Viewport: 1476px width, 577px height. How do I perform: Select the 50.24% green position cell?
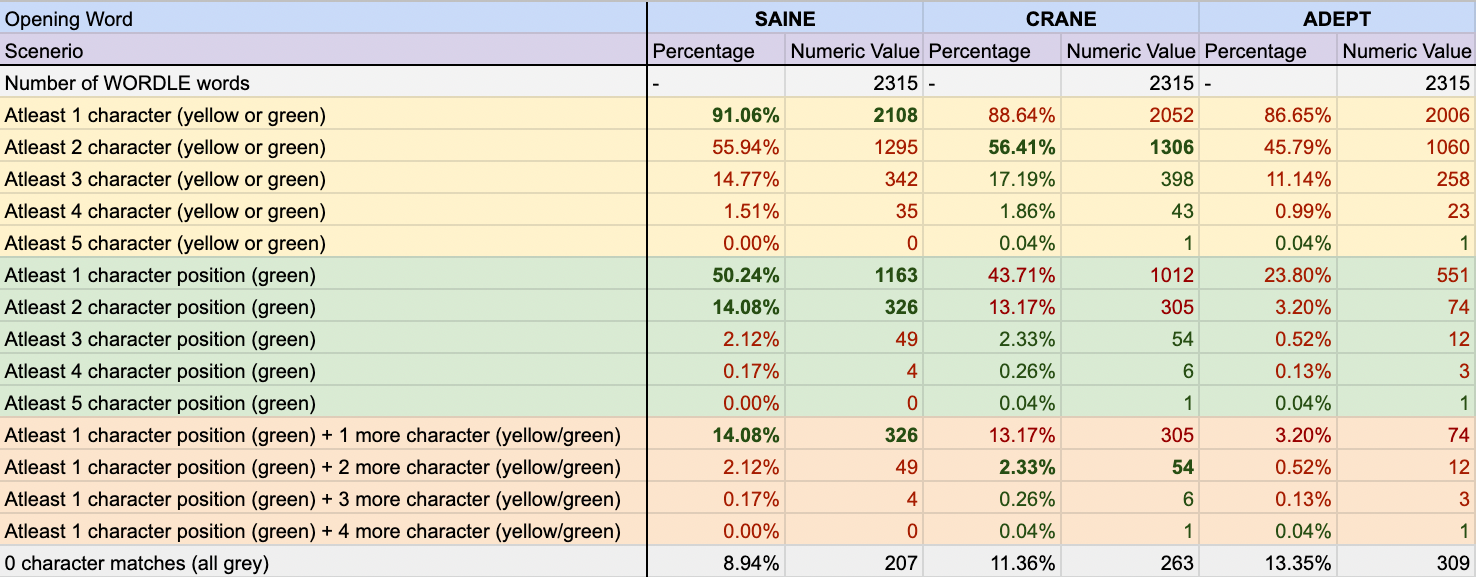pyautogui.click(x=747, y=275)
